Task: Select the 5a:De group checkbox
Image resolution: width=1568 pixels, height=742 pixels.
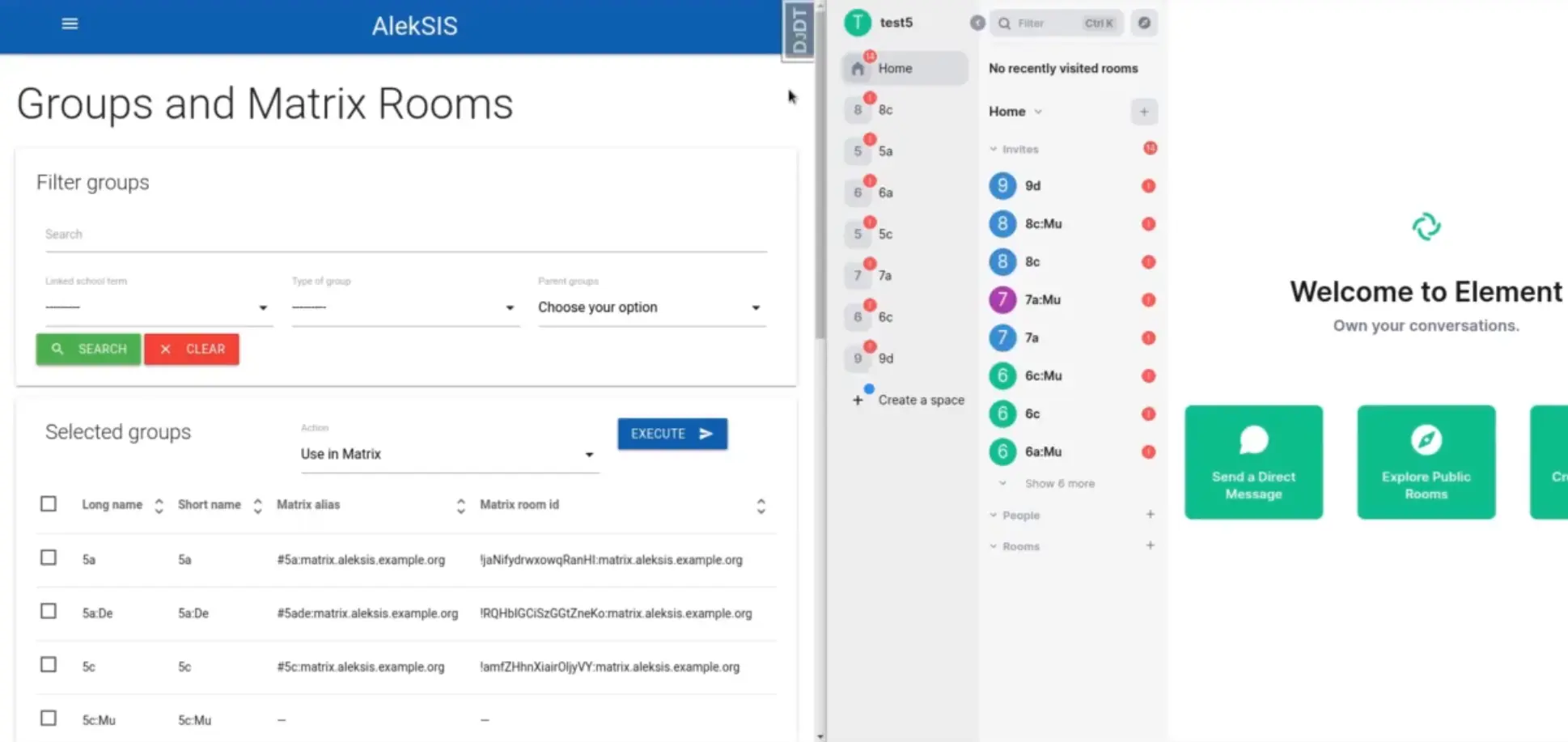Action: pos(49,611)
